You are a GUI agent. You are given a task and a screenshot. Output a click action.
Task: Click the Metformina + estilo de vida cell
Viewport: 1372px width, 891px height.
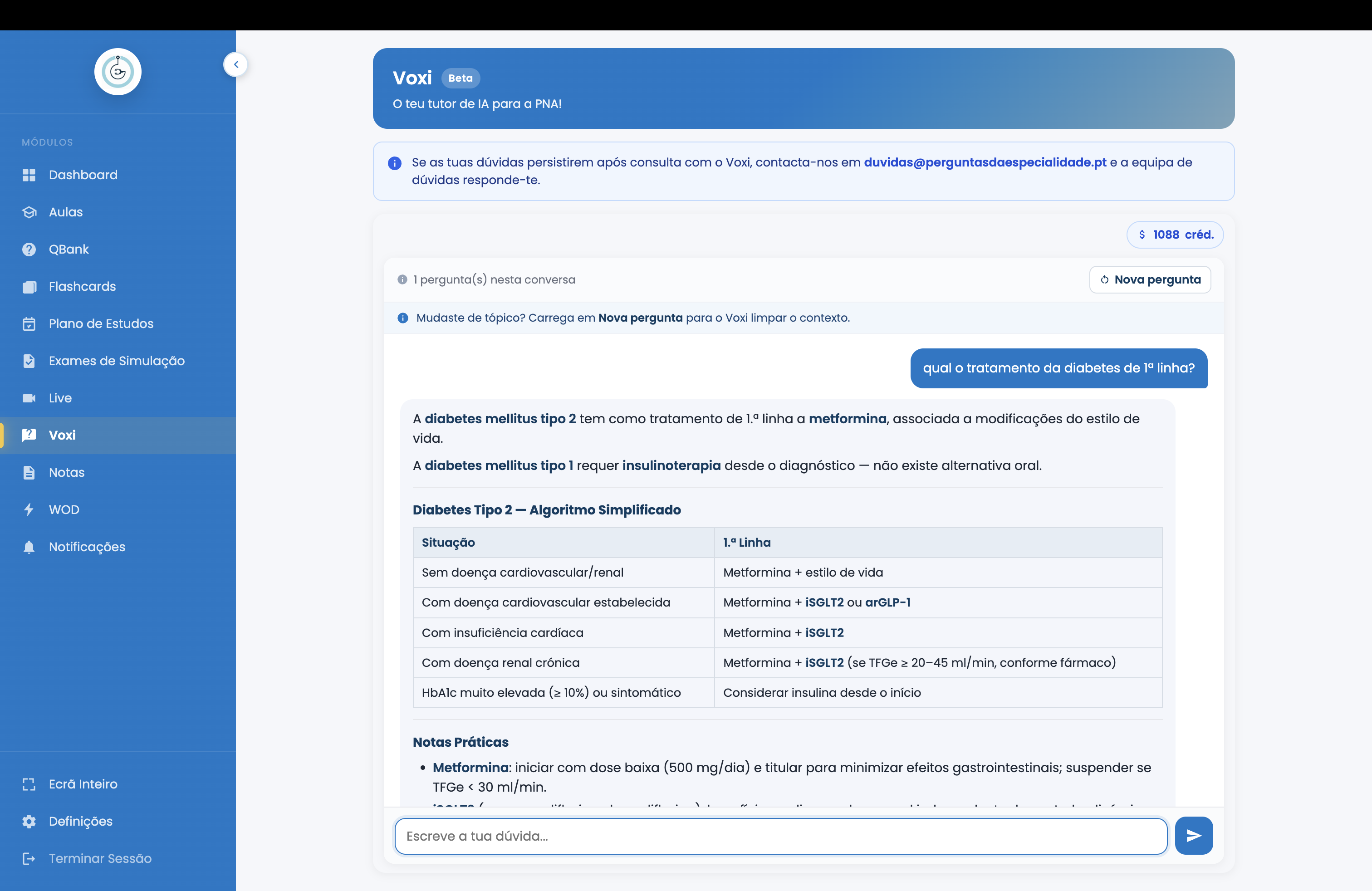pyautogui.click(x=939, y=572)
